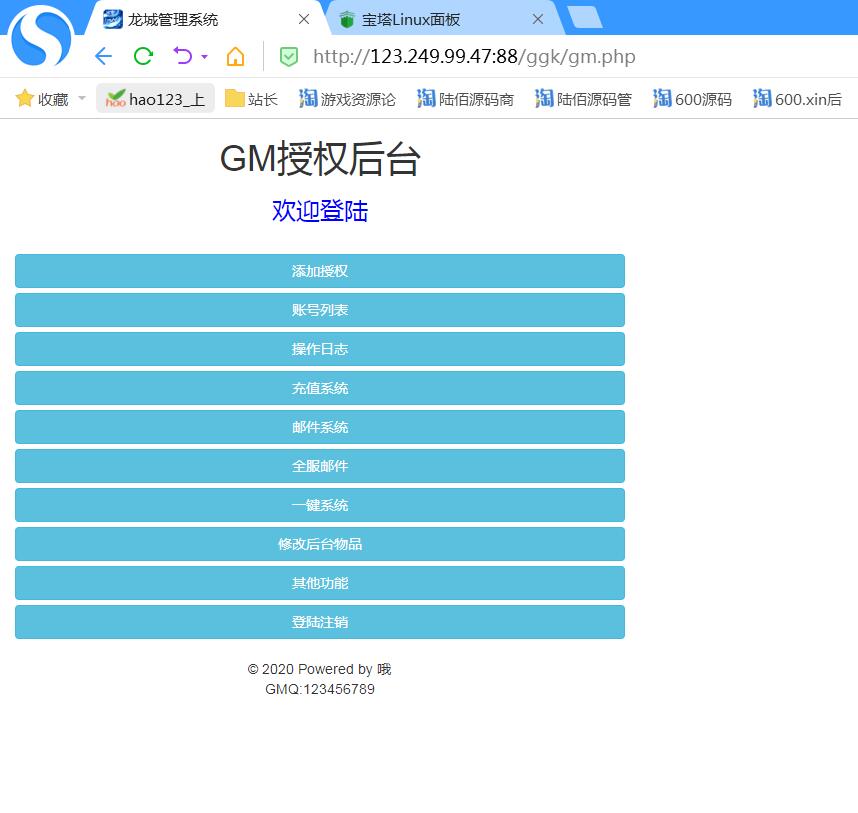
Task: Click the browser back arrow icon
Action: coord(103,56)
